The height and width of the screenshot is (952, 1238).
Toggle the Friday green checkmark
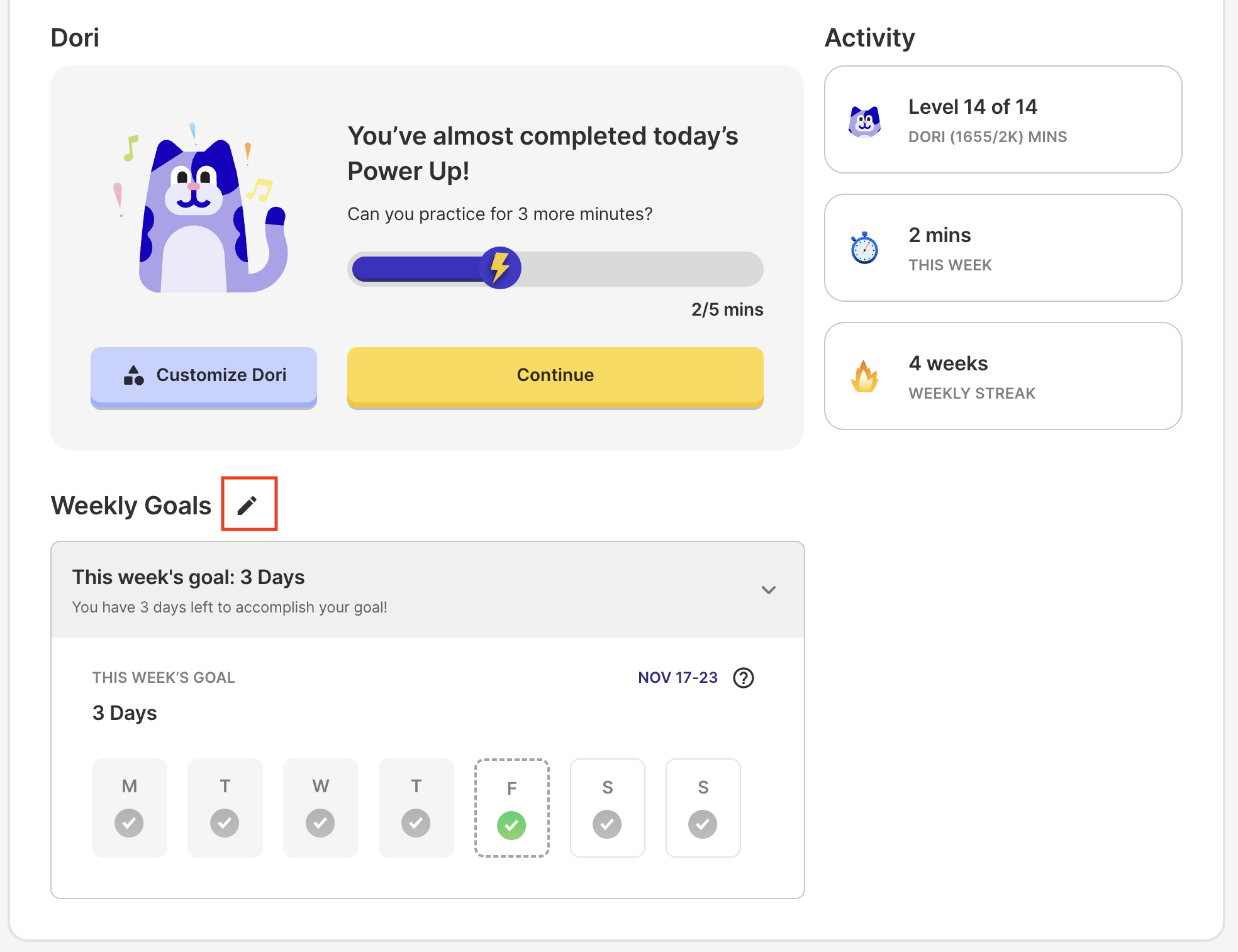[x=511, y=824]
